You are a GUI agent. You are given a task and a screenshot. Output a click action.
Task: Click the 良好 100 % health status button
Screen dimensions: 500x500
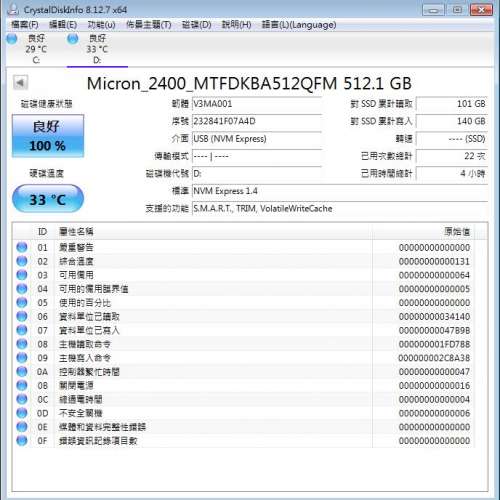point(48,136)
